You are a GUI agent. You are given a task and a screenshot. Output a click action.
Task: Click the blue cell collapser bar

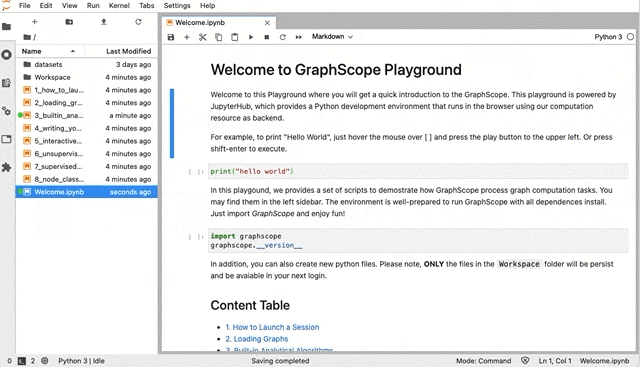[x=172, y=123]
